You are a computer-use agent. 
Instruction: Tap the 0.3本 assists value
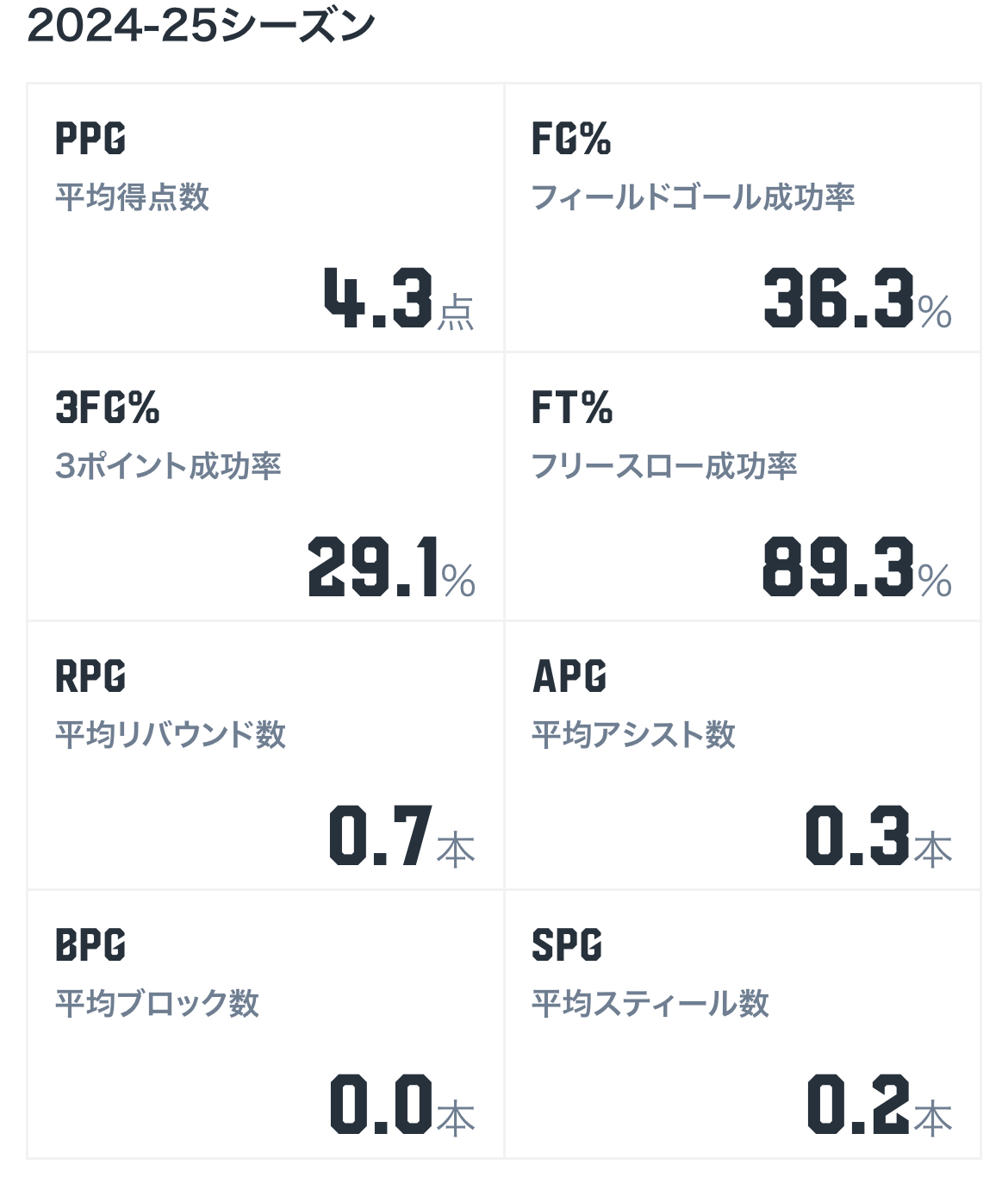click(x=879, y=836)
